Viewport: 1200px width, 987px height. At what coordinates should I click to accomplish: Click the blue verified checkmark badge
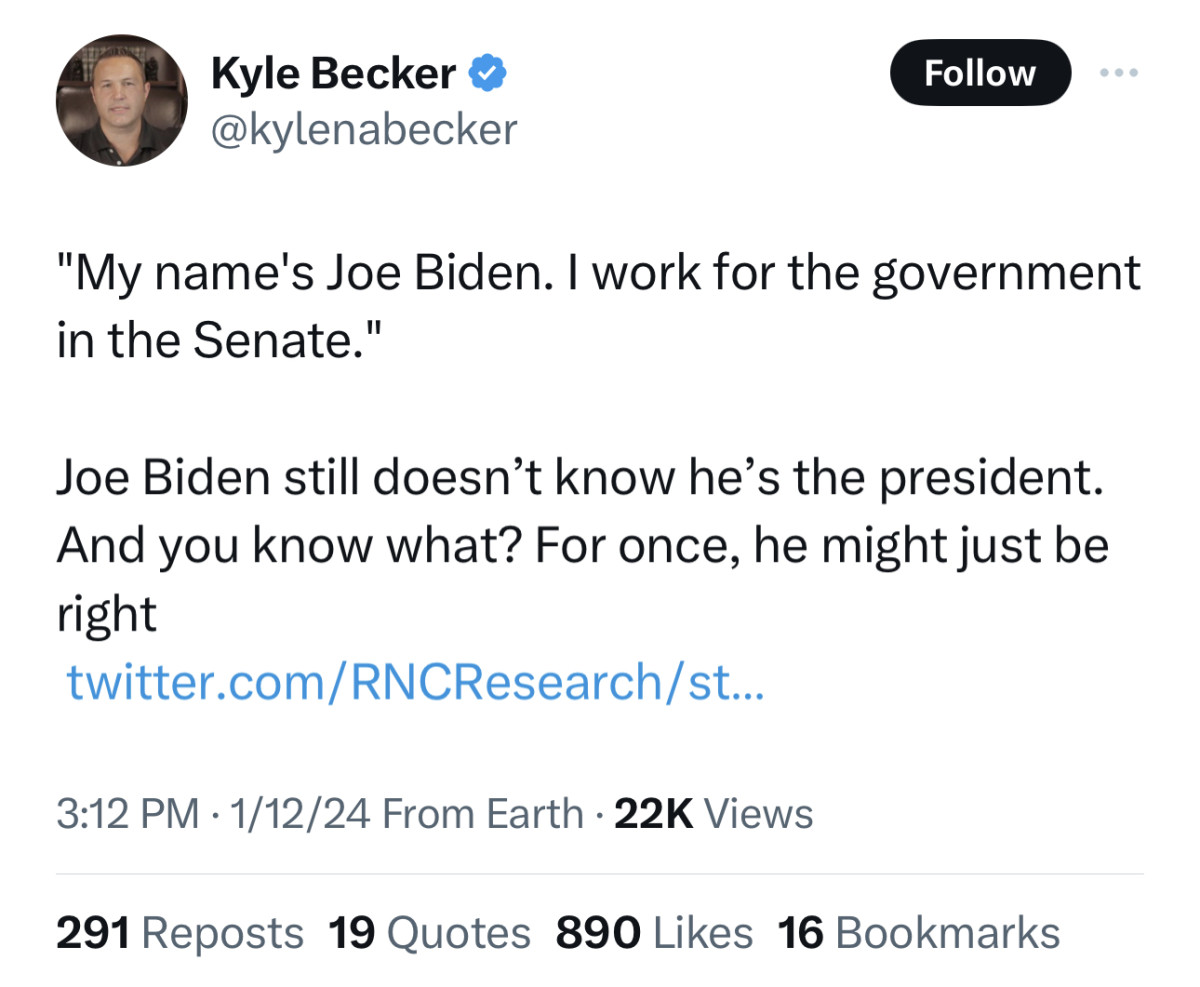click(490, 73)
